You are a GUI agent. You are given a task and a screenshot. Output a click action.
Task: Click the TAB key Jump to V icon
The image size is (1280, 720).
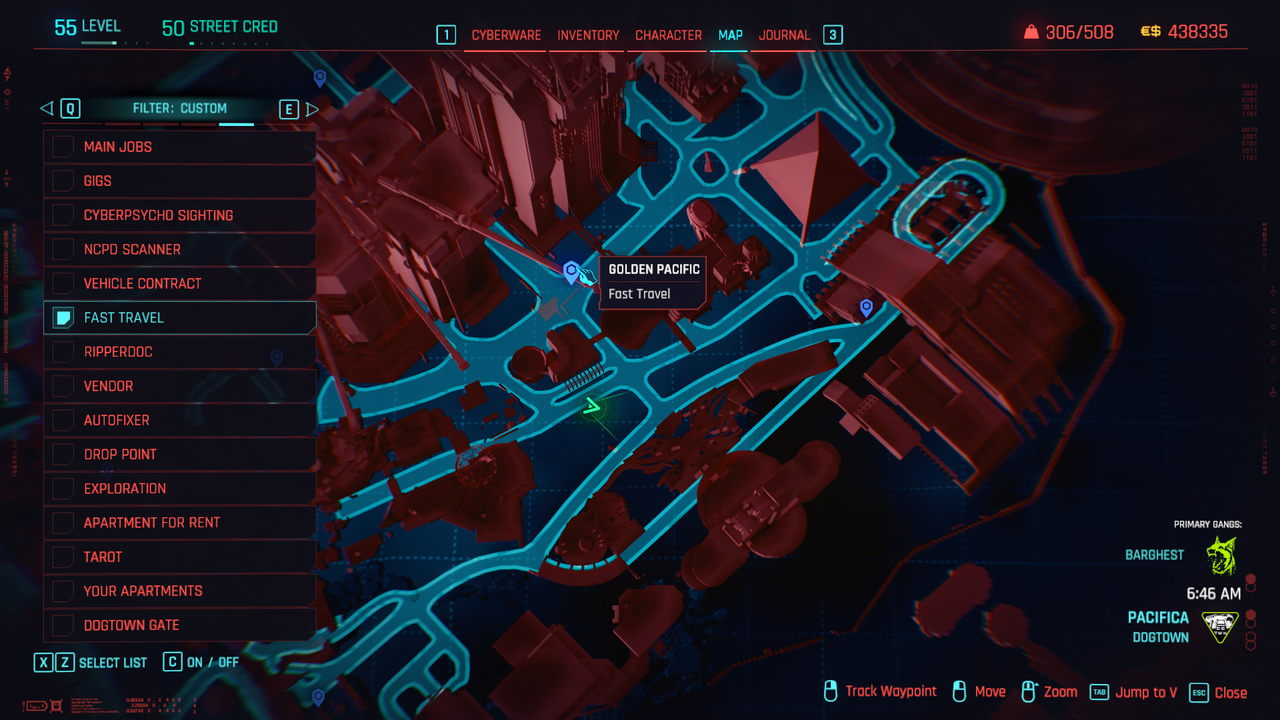1099,692
